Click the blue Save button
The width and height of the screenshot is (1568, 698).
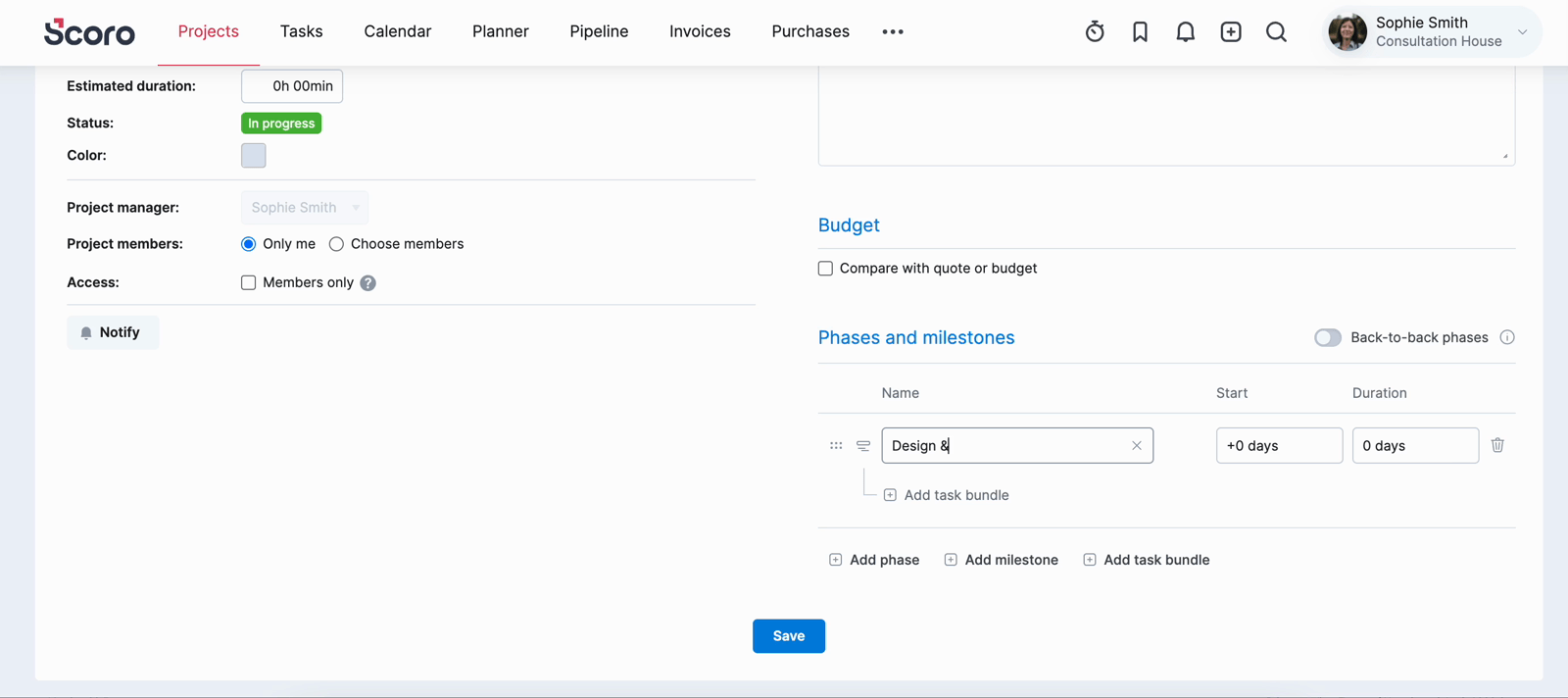(788, 636)
